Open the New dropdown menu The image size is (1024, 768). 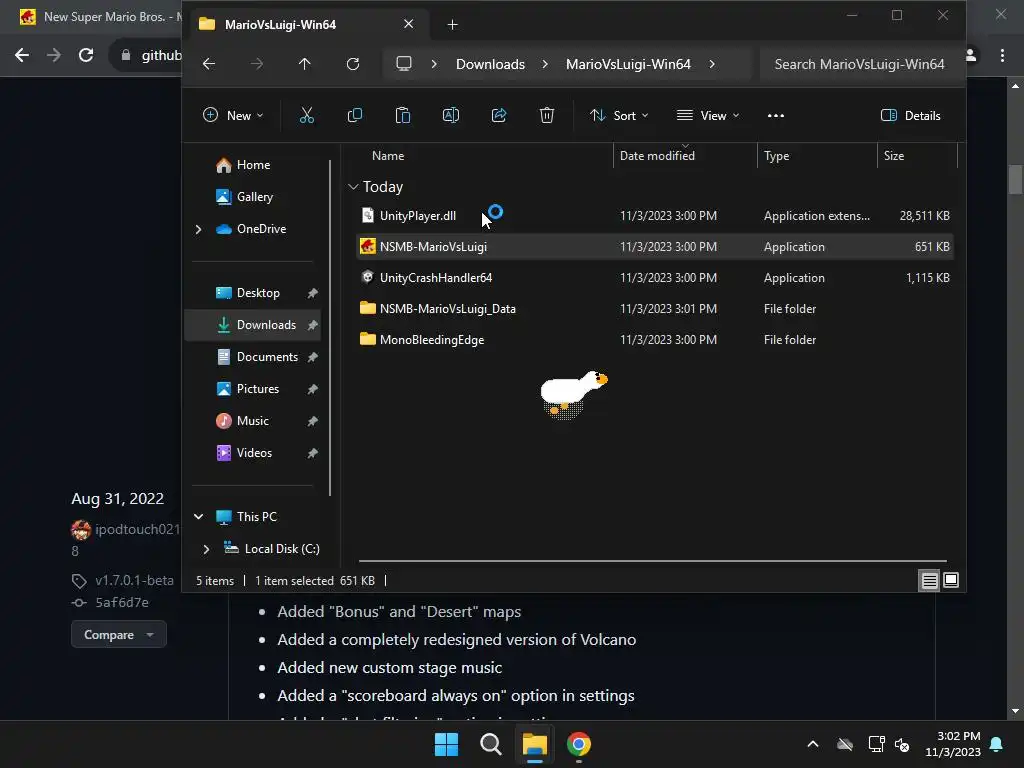pos(233,116)
